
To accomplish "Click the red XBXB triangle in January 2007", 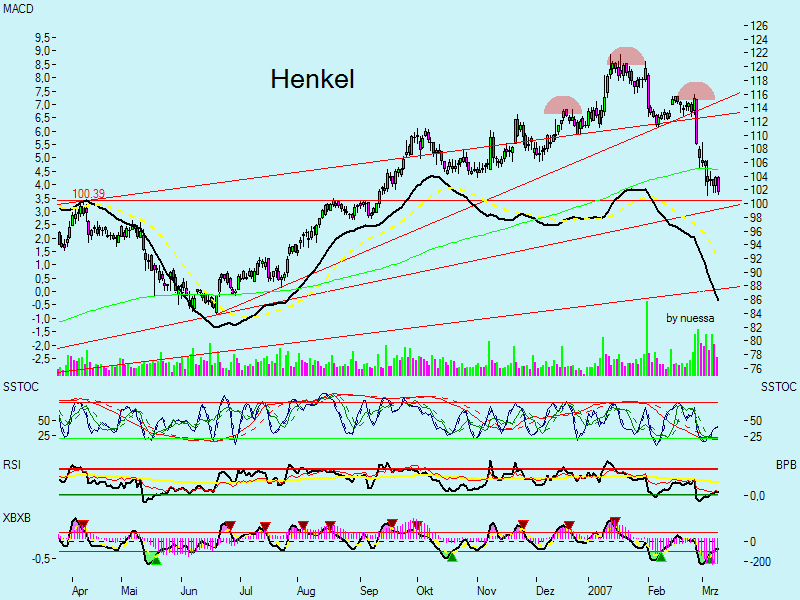I will click(615, 522).
